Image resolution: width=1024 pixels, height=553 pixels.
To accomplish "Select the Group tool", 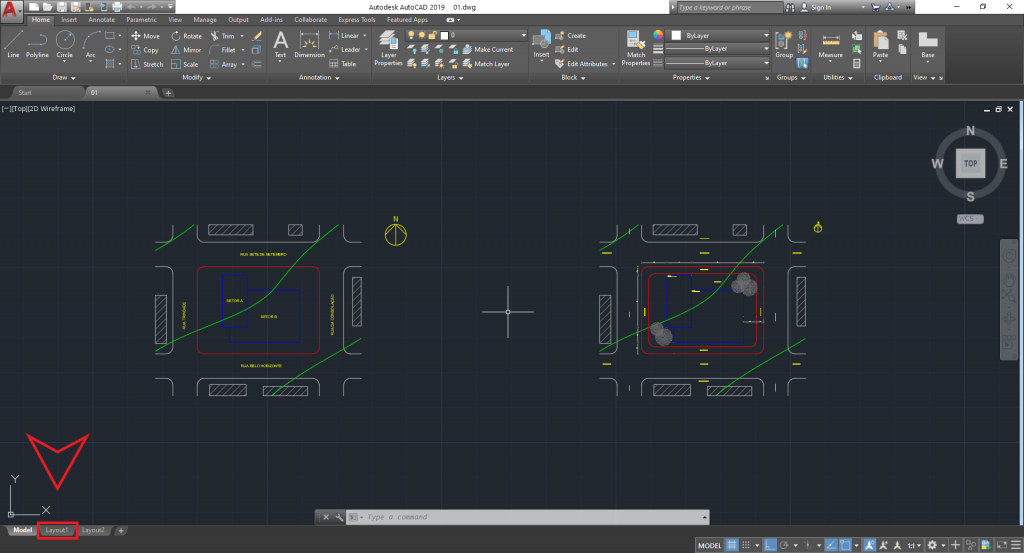I will (x=784, y=44).
